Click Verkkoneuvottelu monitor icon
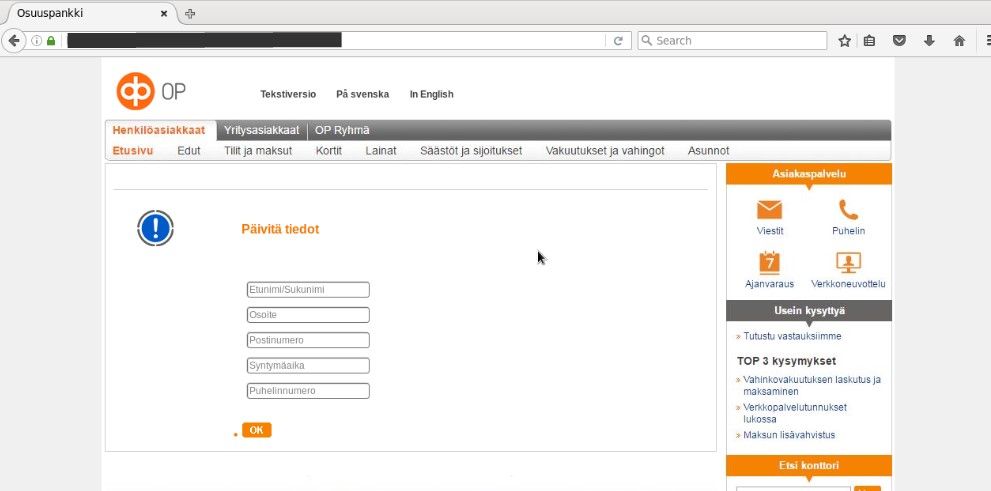991x491 pixels. (848, 262)
